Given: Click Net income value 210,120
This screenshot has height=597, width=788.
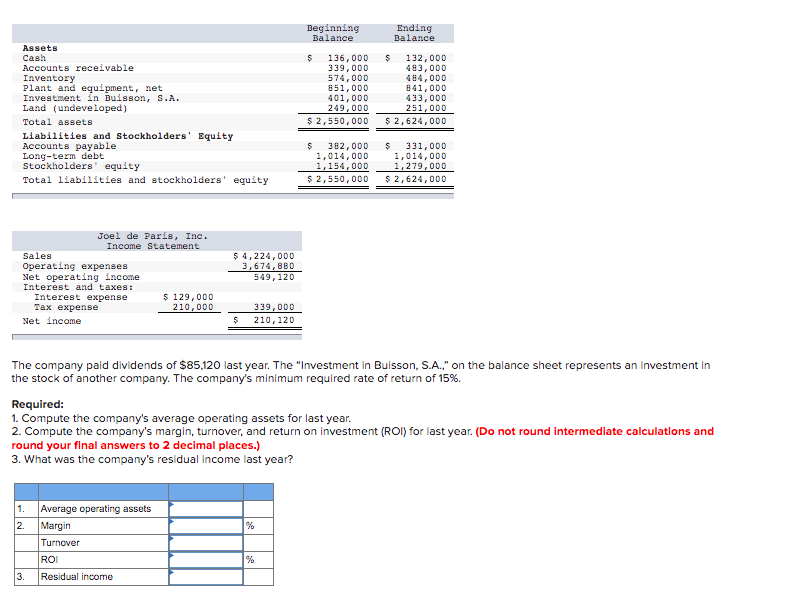Looking at the screenshot, I should 274,320.
